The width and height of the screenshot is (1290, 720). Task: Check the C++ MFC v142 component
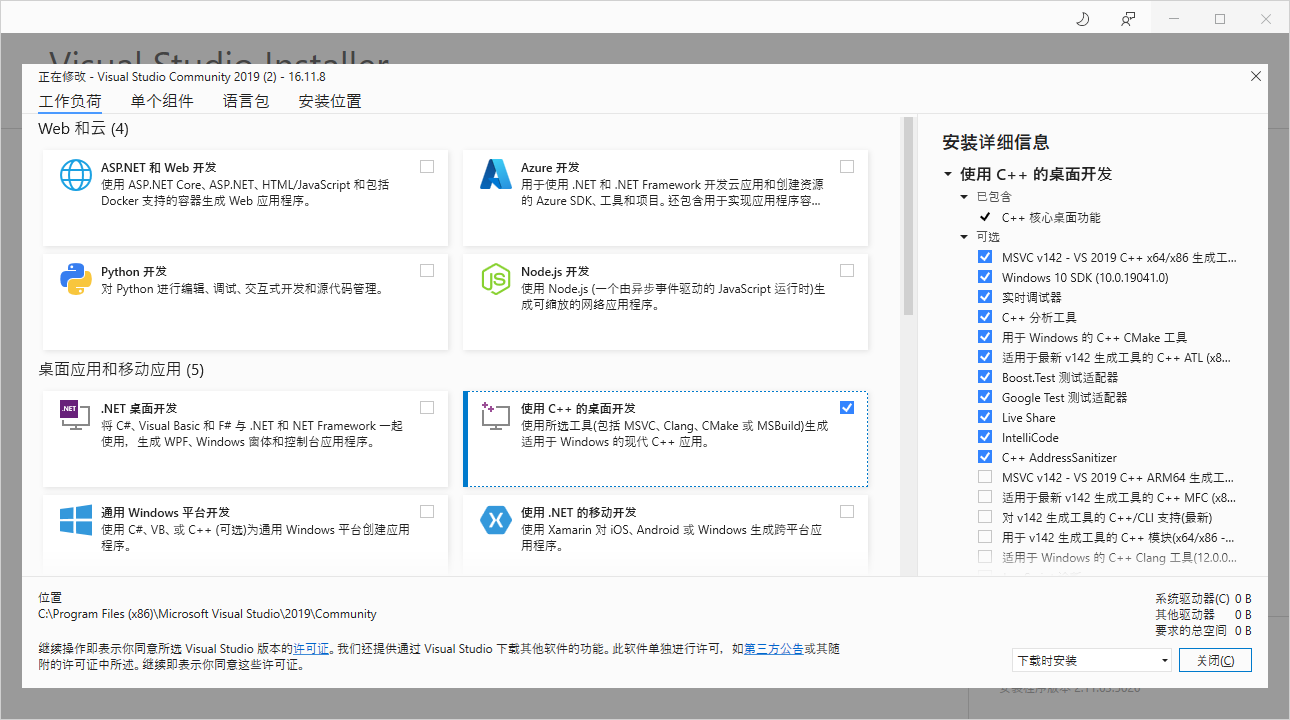[985, 497]
